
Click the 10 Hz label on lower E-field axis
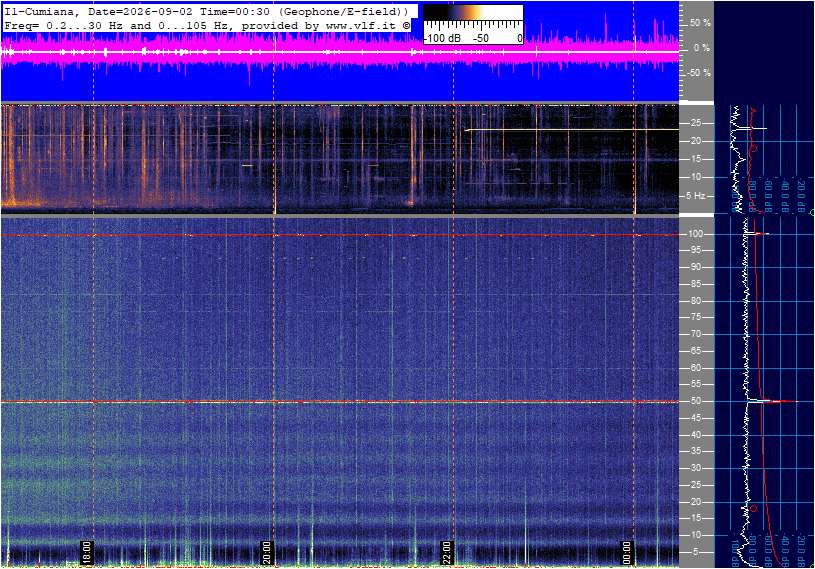pos(695,535)
